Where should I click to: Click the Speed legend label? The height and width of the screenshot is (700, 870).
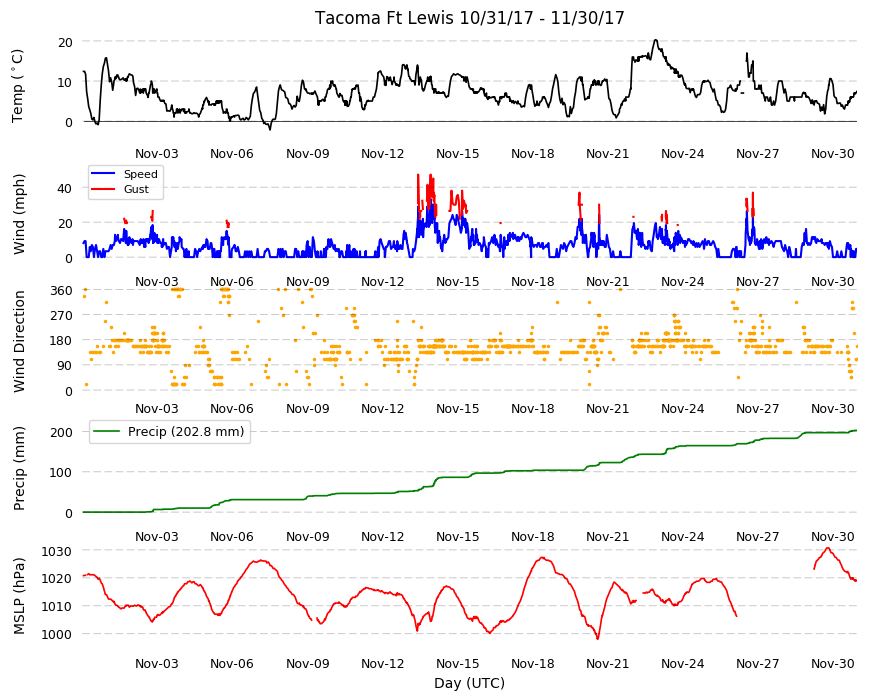tap(140, 174)
